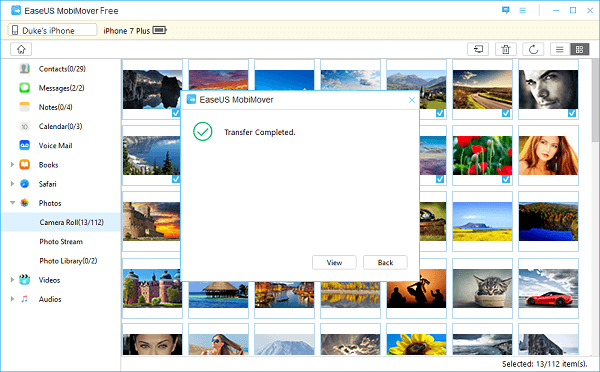Click the Voice Mail icon in sidebar
600x372 pixels.
(24, 145)
